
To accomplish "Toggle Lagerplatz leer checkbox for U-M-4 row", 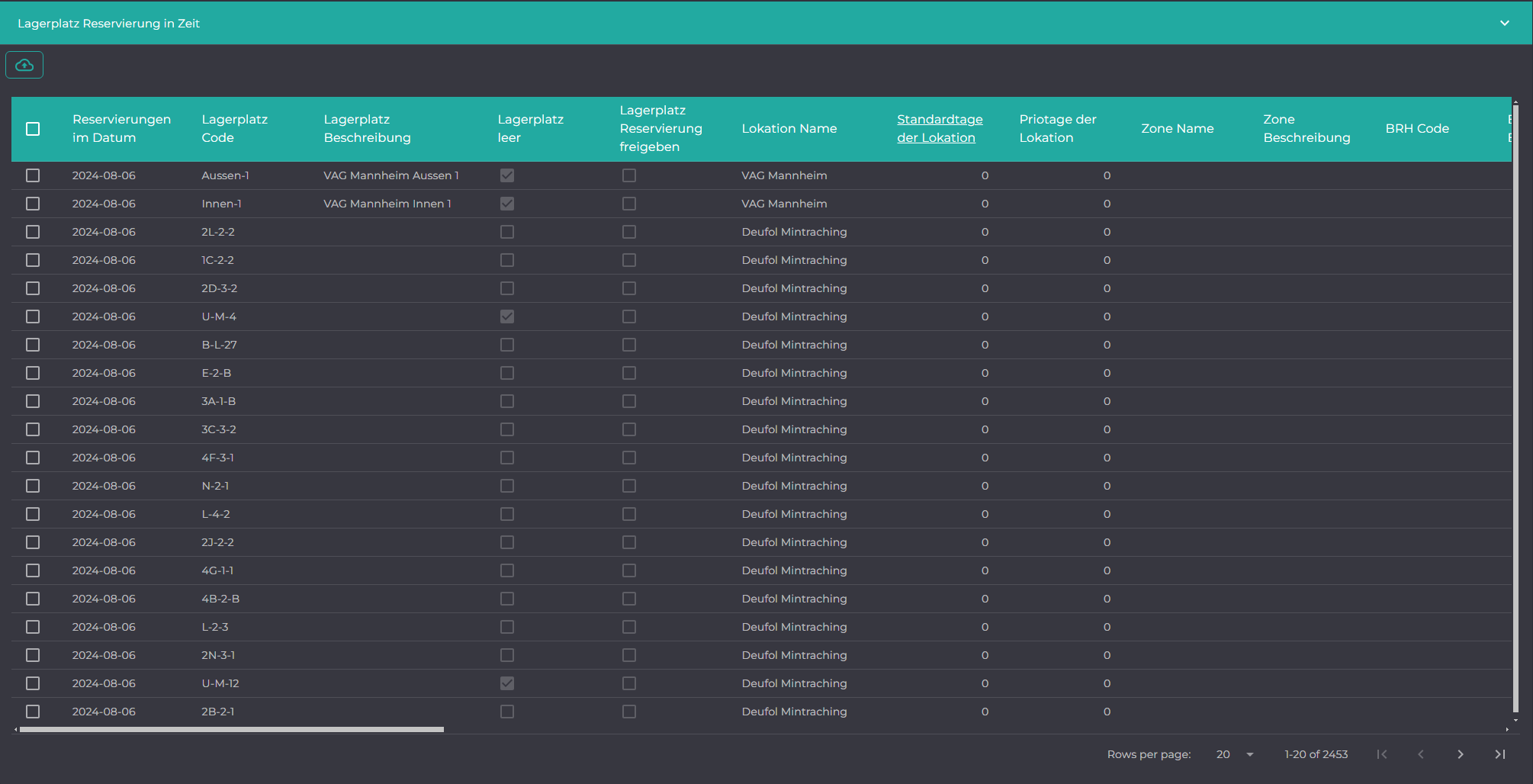I will coord(507,316).
